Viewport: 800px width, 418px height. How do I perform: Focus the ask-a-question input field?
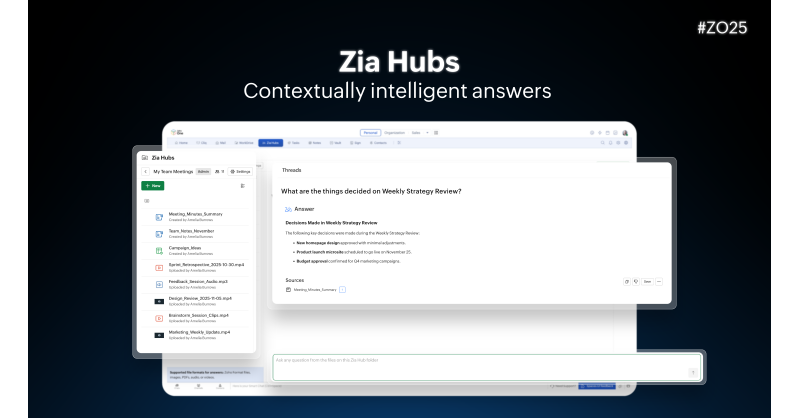click(x=487, y=367)
